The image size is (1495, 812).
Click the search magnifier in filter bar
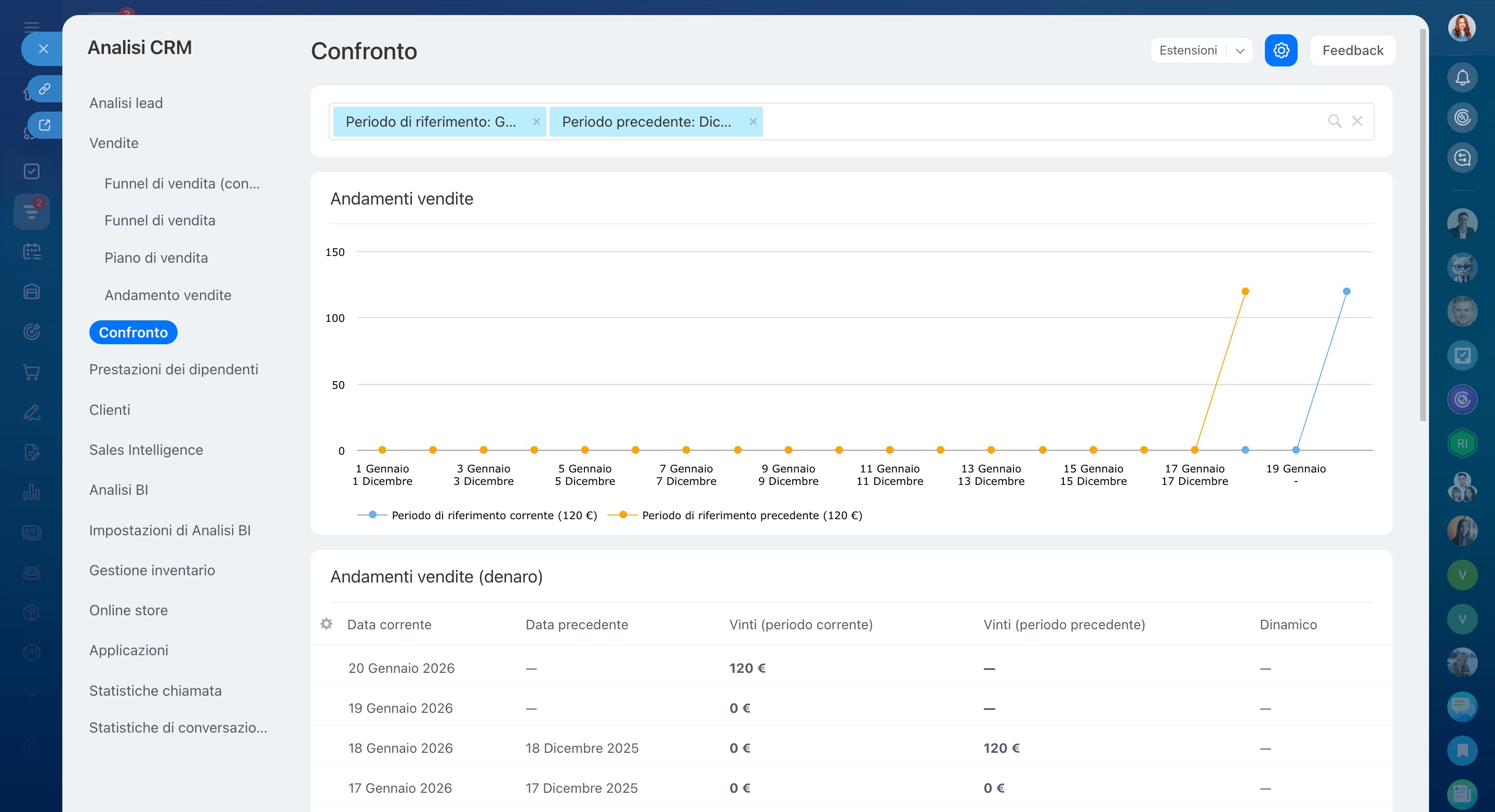pos(1334,121)
